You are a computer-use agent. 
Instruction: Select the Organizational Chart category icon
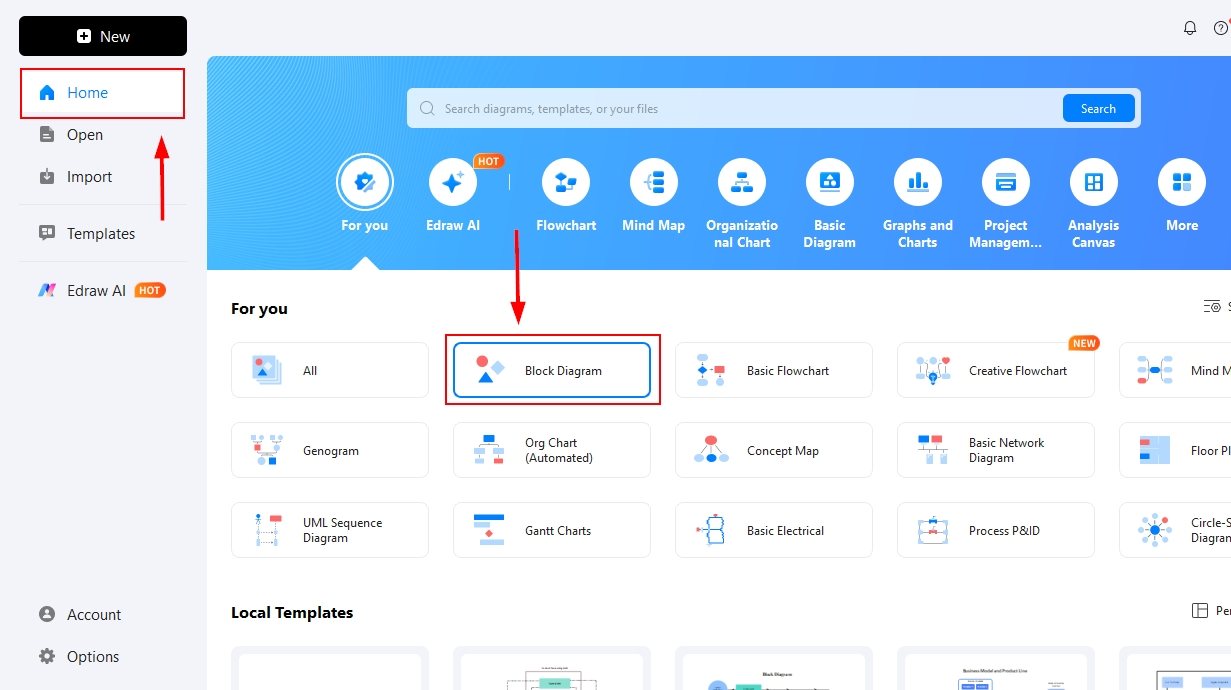pyautogui.click(x=741, y=183)
